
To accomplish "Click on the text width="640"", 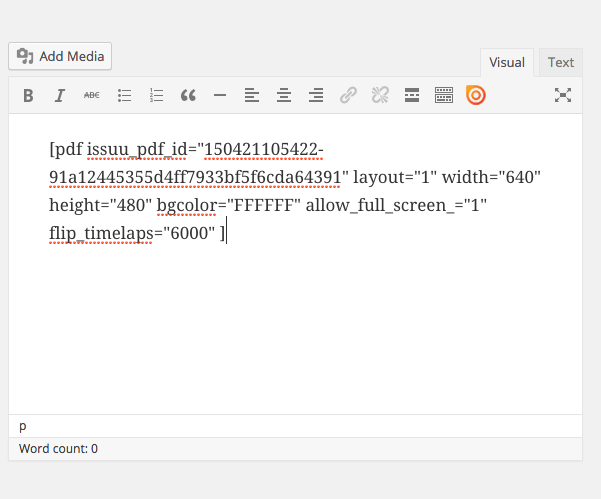I will (x=491, y=177).
